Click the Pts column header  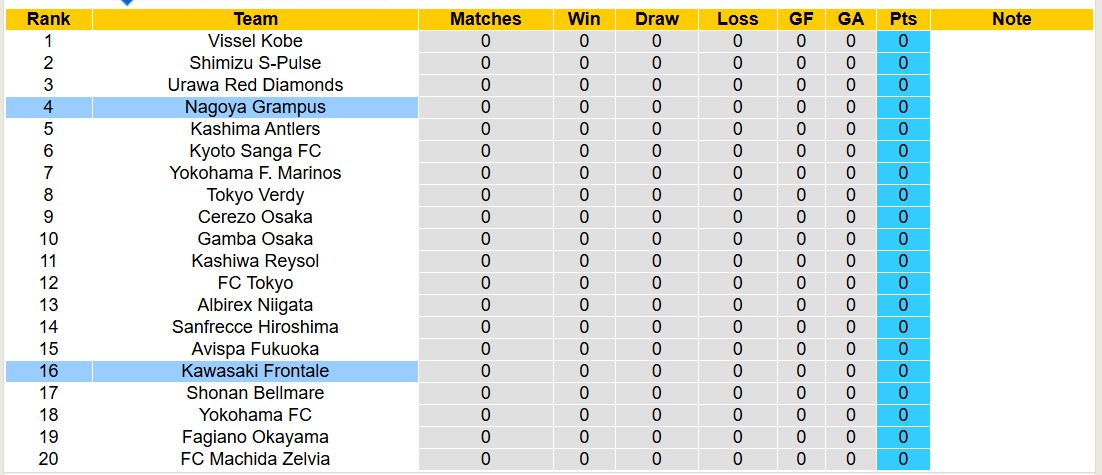point(903,19)
